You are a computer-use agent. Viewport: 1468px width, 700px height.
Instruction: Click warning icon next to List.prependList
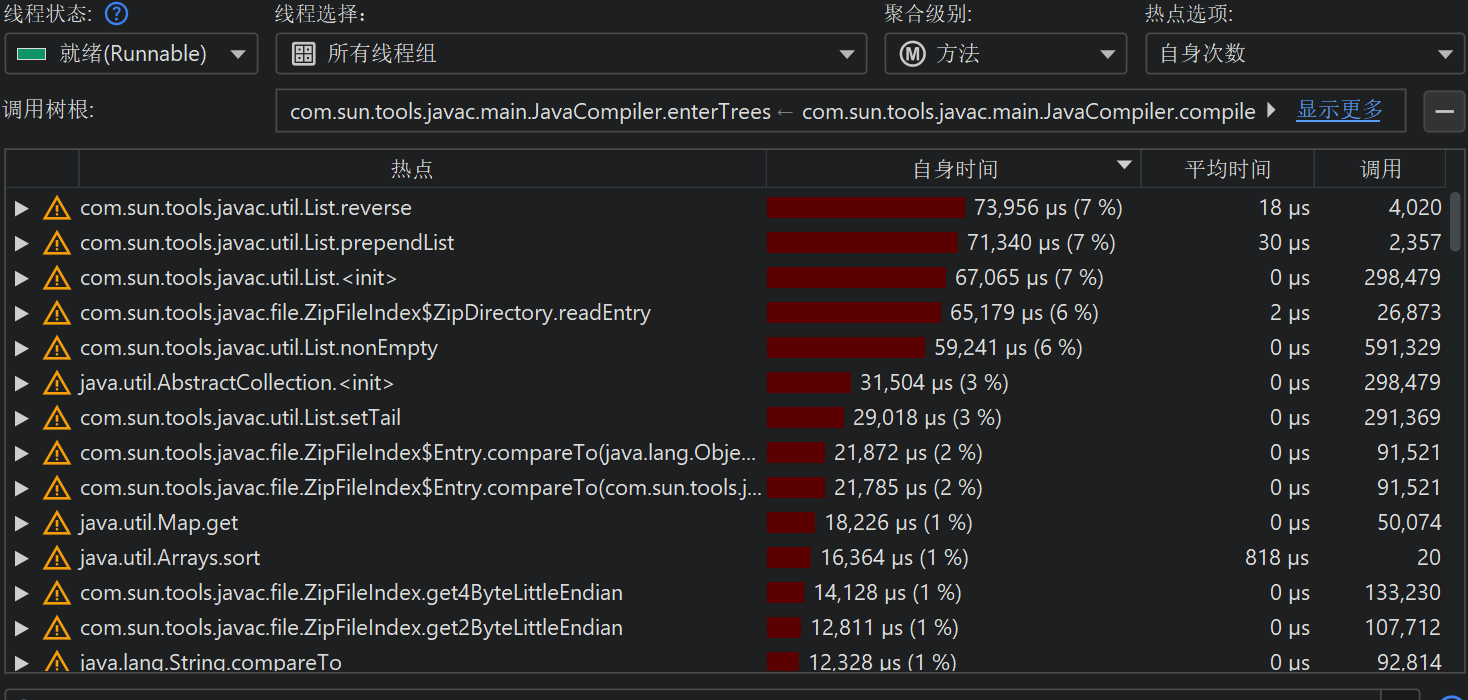tap(56, 243)
